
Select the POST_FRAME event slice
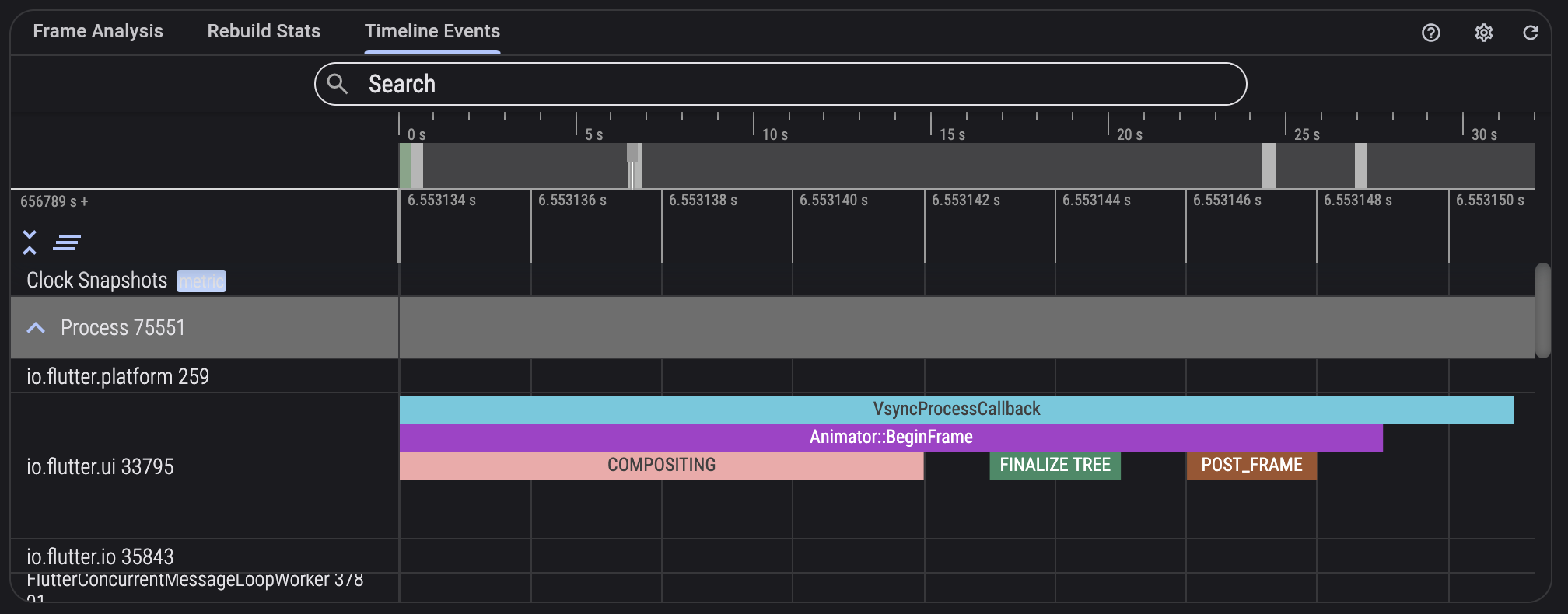1251,466
